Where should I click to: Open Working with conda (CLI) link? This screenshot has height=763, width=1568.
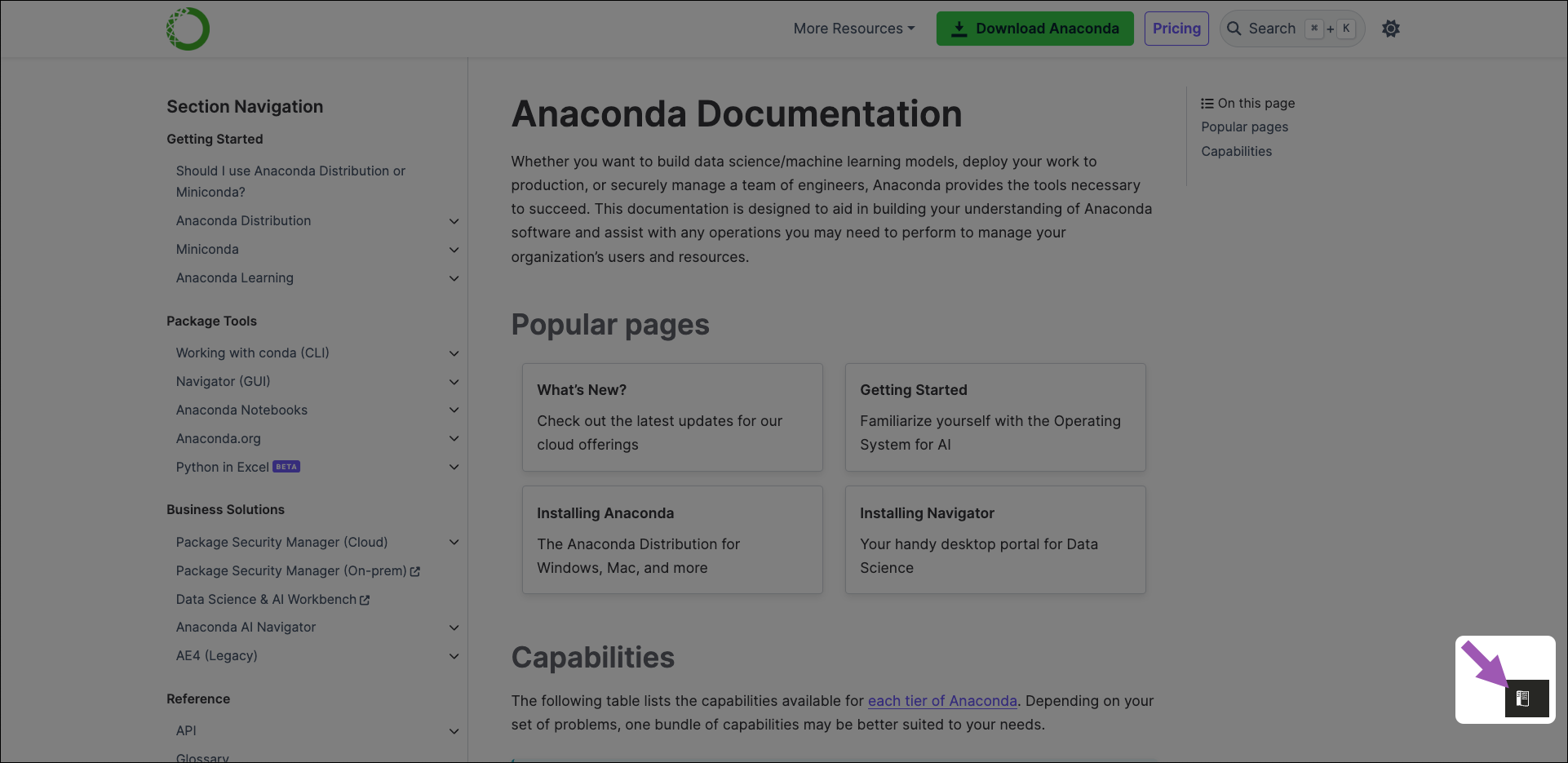(x=252, y=353)
